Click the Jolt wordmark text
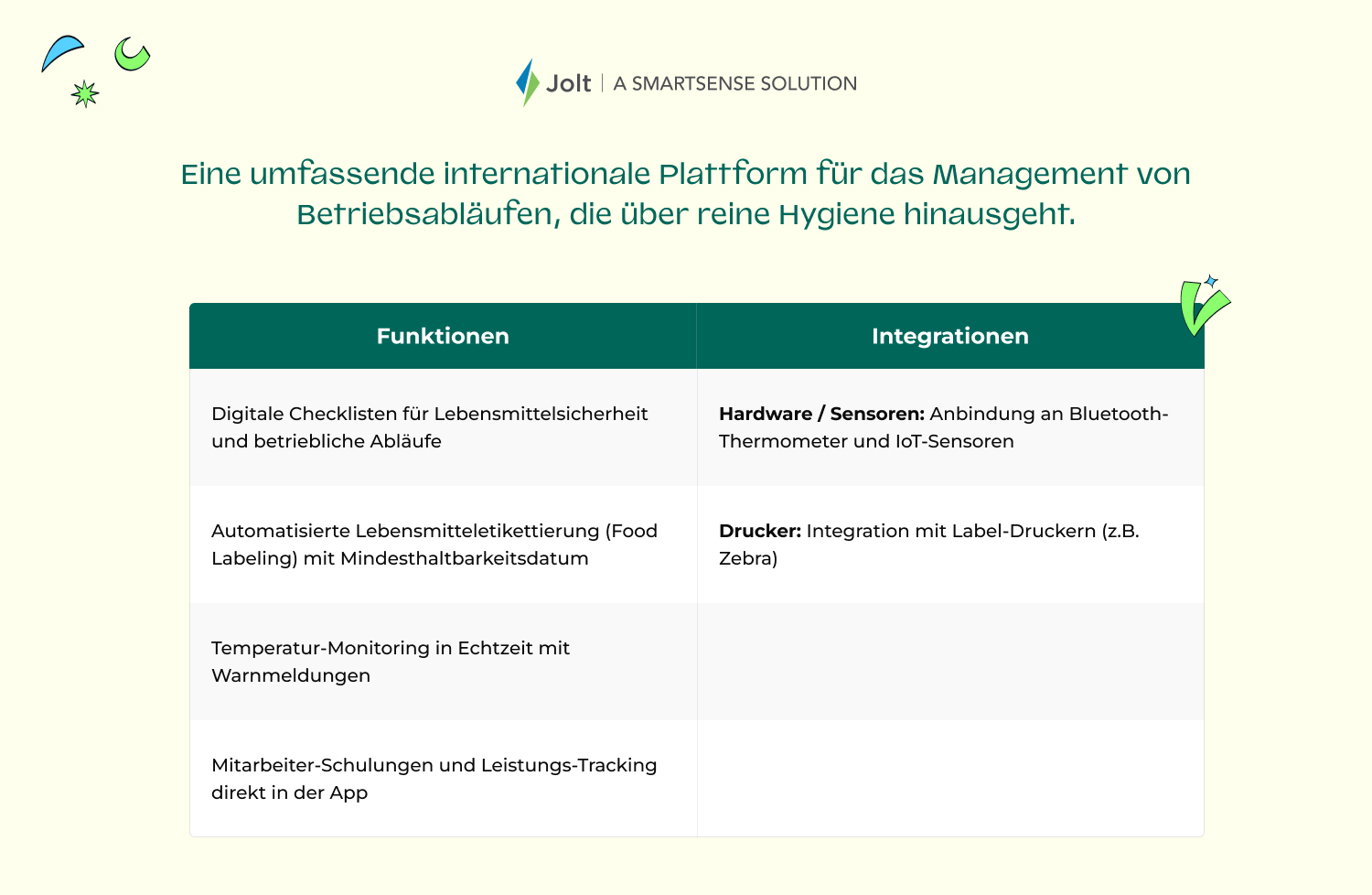 click(569, 83)
